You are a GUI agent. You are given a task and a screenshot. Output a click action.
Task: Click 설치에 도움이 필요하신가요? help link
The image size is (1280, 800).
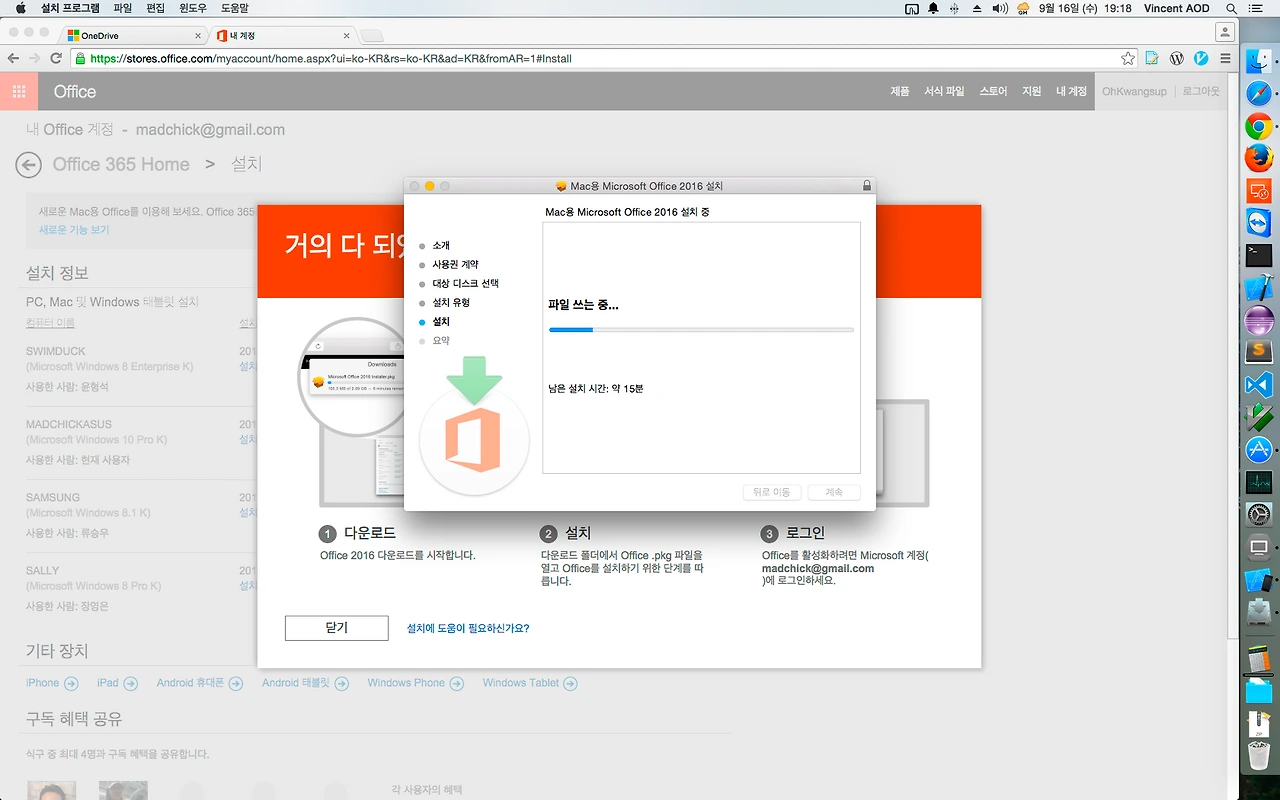[x=468, y=628]
